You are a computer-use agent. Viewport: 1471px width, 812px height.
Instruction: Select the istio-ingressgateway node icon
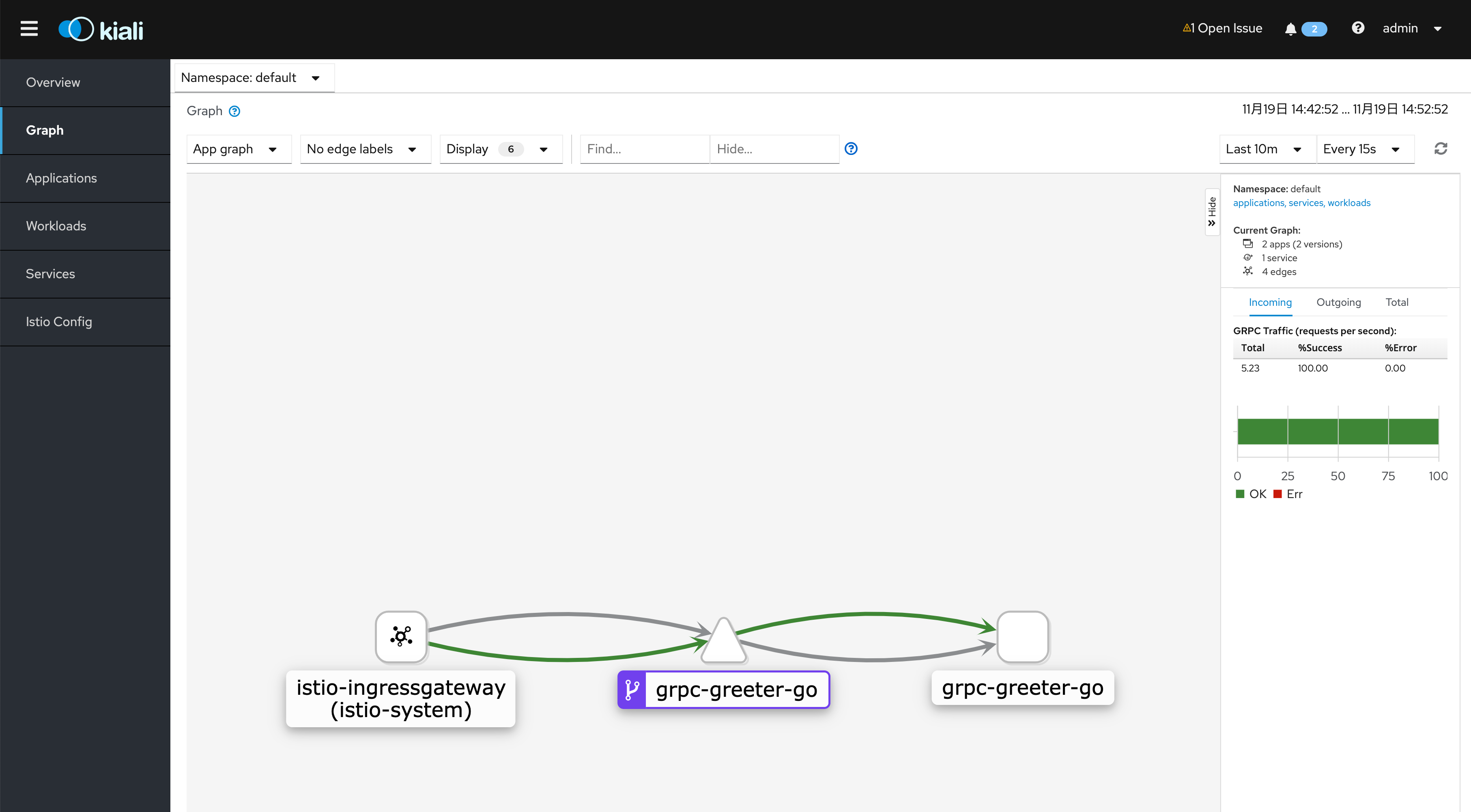(401, 636)
